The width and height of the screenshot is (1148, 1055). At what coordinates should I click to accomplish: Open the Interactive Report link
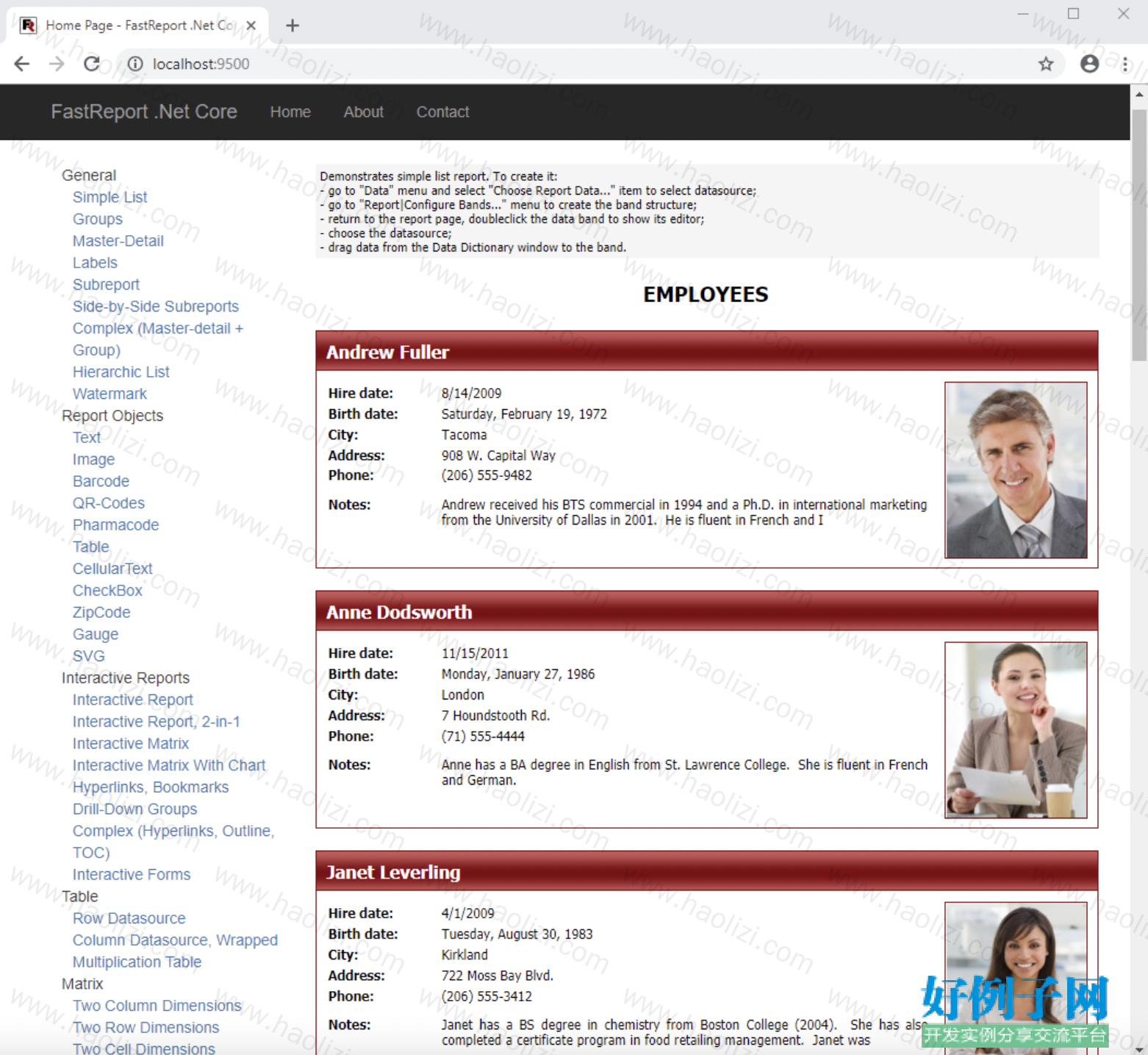133,699
